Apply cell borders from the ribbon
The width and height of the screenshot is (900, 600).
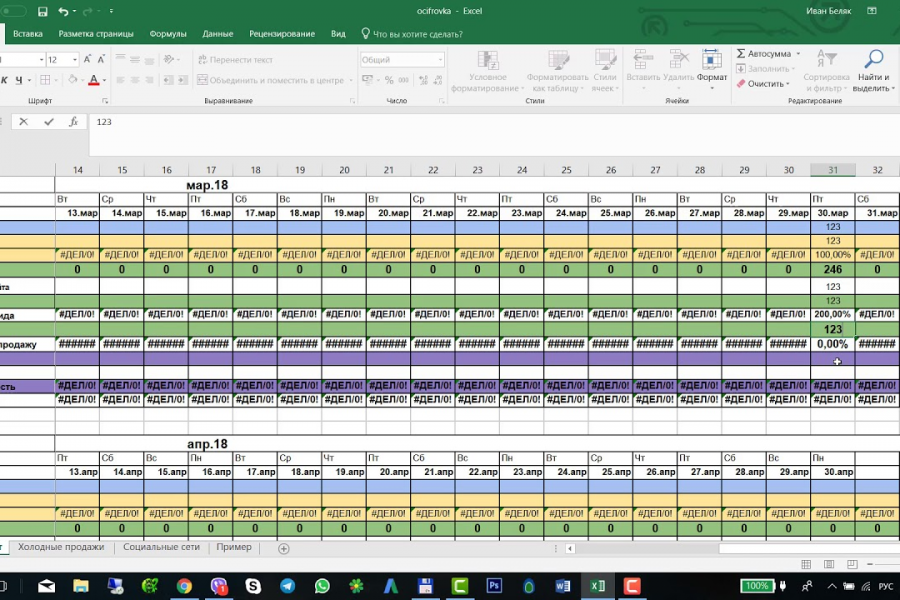pyautogui.click(x=45, y=80)
